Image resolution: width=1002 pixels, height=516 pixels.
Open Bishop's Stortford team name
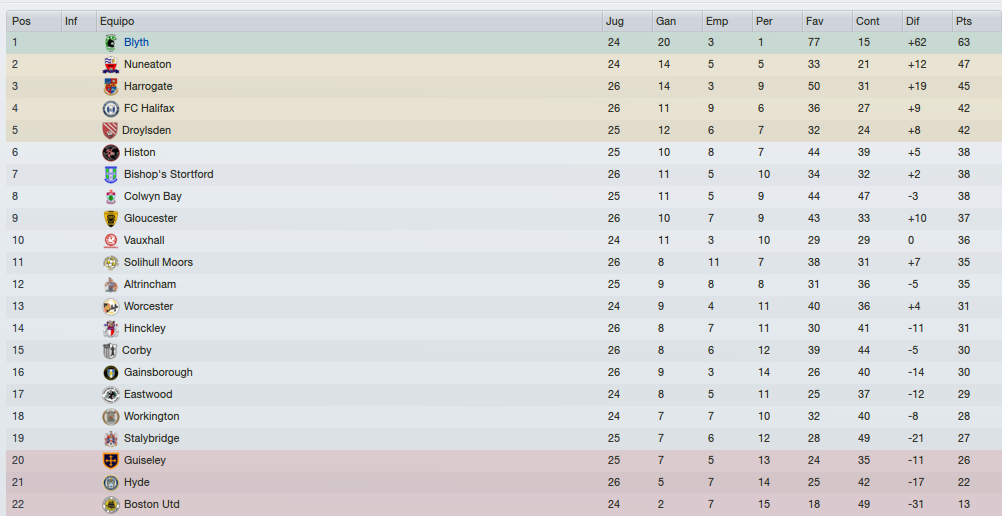click(x=169, y=174)
